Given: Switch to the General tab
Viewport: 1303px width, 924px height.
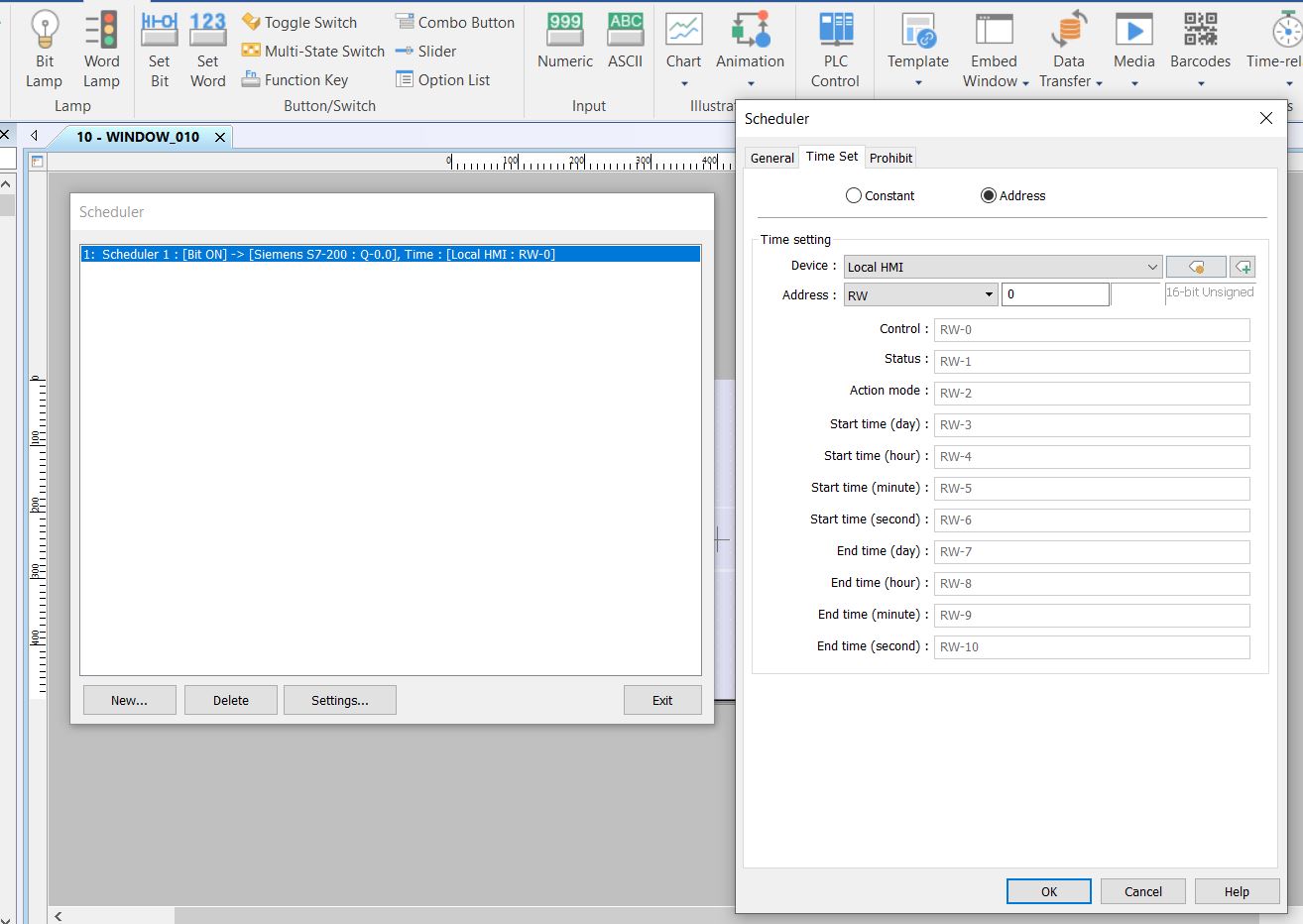Looking at the screenshot, I should pos(771,158).
